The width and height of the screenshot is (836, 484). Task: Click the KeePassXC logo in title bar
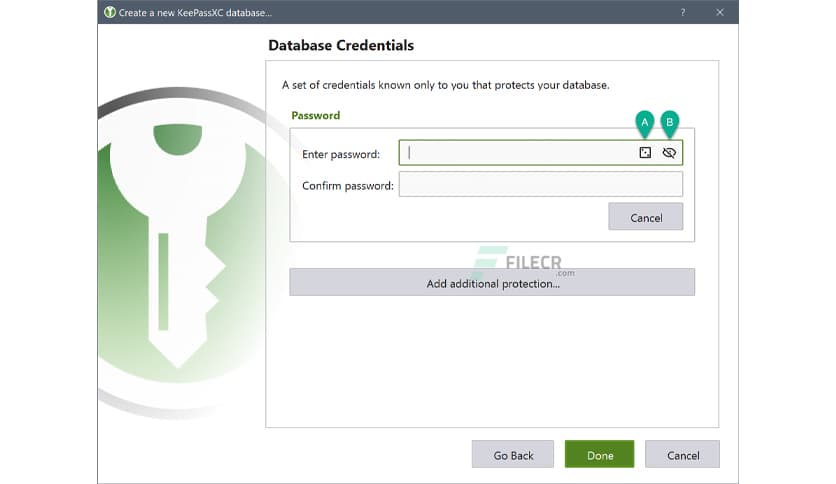[x=109, y=12]
